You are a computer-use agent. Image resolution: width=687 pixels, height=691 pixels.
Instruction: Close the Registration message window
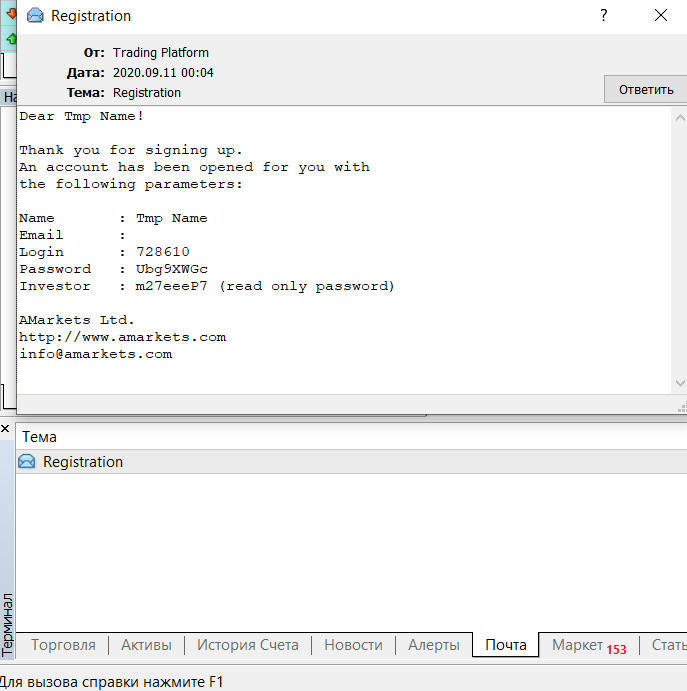click(661, 15)
